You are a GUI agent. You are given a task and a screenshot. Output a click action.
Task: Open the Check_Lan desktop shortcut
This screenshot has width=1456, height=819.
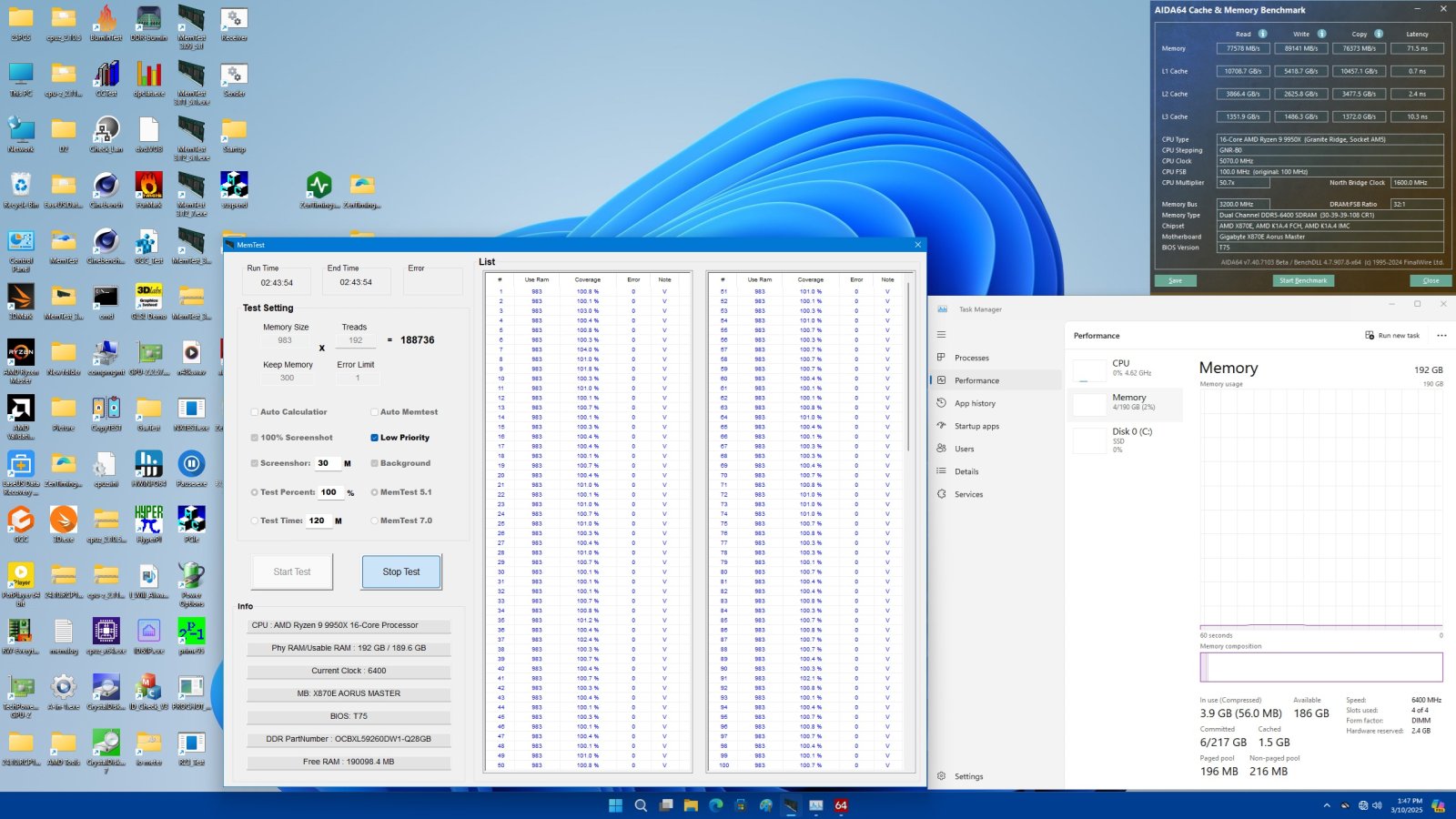click(x=106, y=136)
